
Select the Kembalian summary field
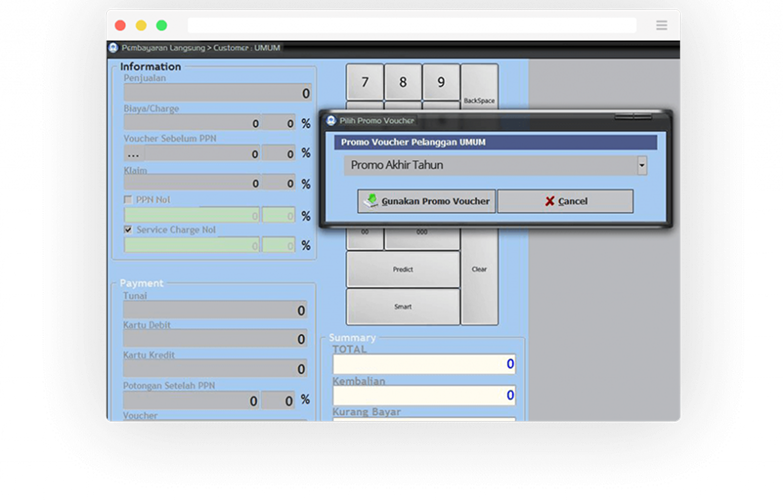(x=424, y=395)
